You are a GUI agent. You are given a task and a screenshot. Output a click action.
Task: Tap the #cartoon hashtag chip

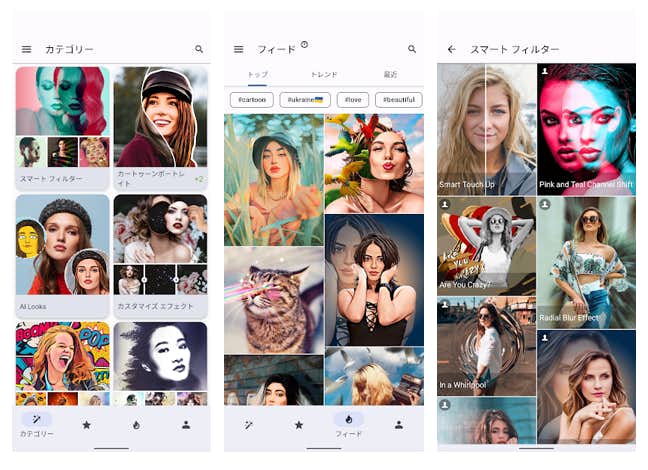pos(251,100)
